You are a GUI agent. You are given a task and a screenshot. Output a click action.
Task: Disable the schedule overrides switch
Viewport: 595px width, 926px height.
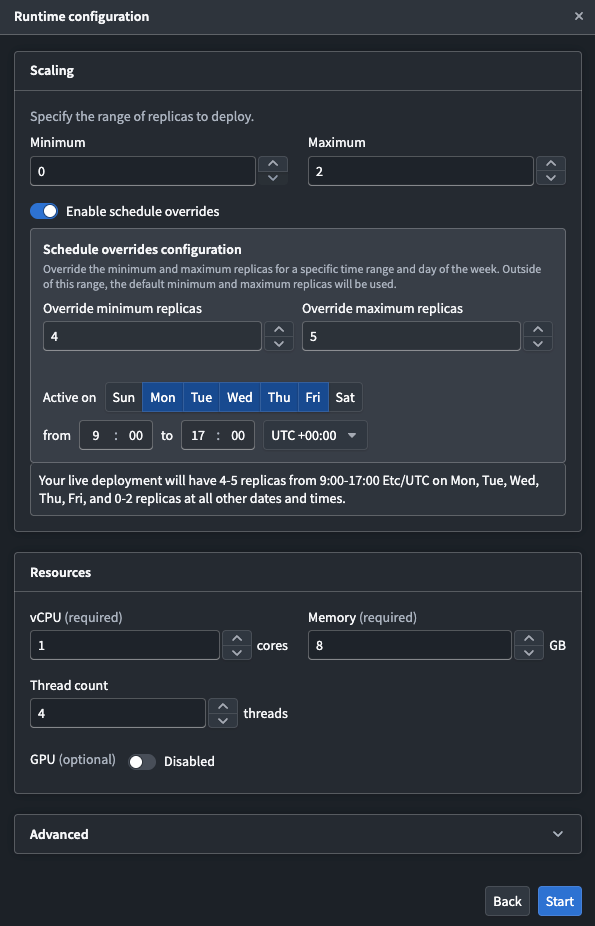click(44, 211)
